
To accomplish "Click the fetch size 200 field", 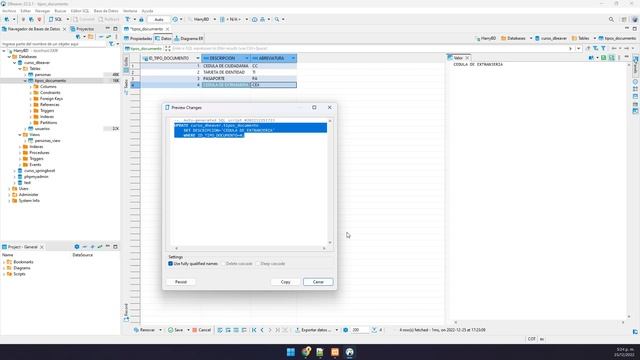I will point(360,330).
